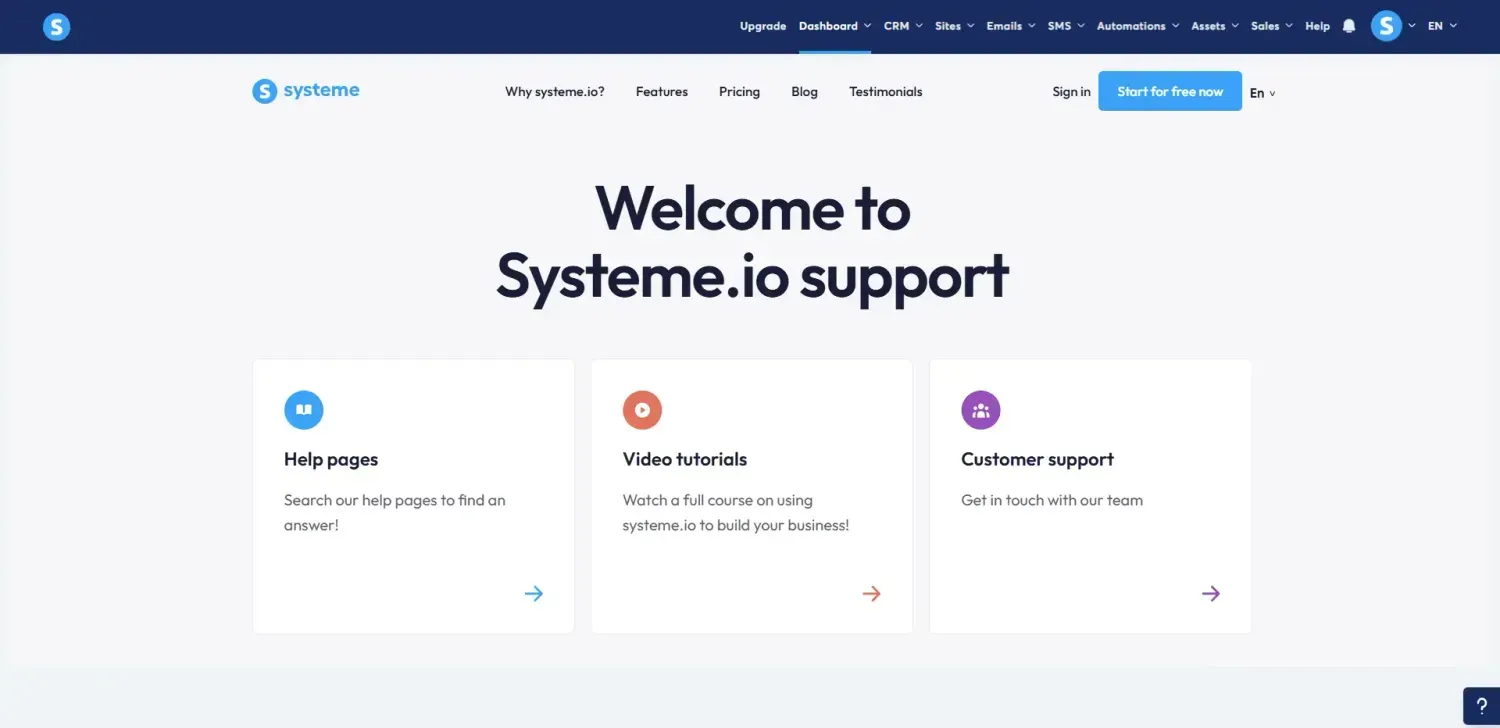Click the orange arrow on the Video tutorials card
Screen dimensions: 1500x728
tap(872, 594)
